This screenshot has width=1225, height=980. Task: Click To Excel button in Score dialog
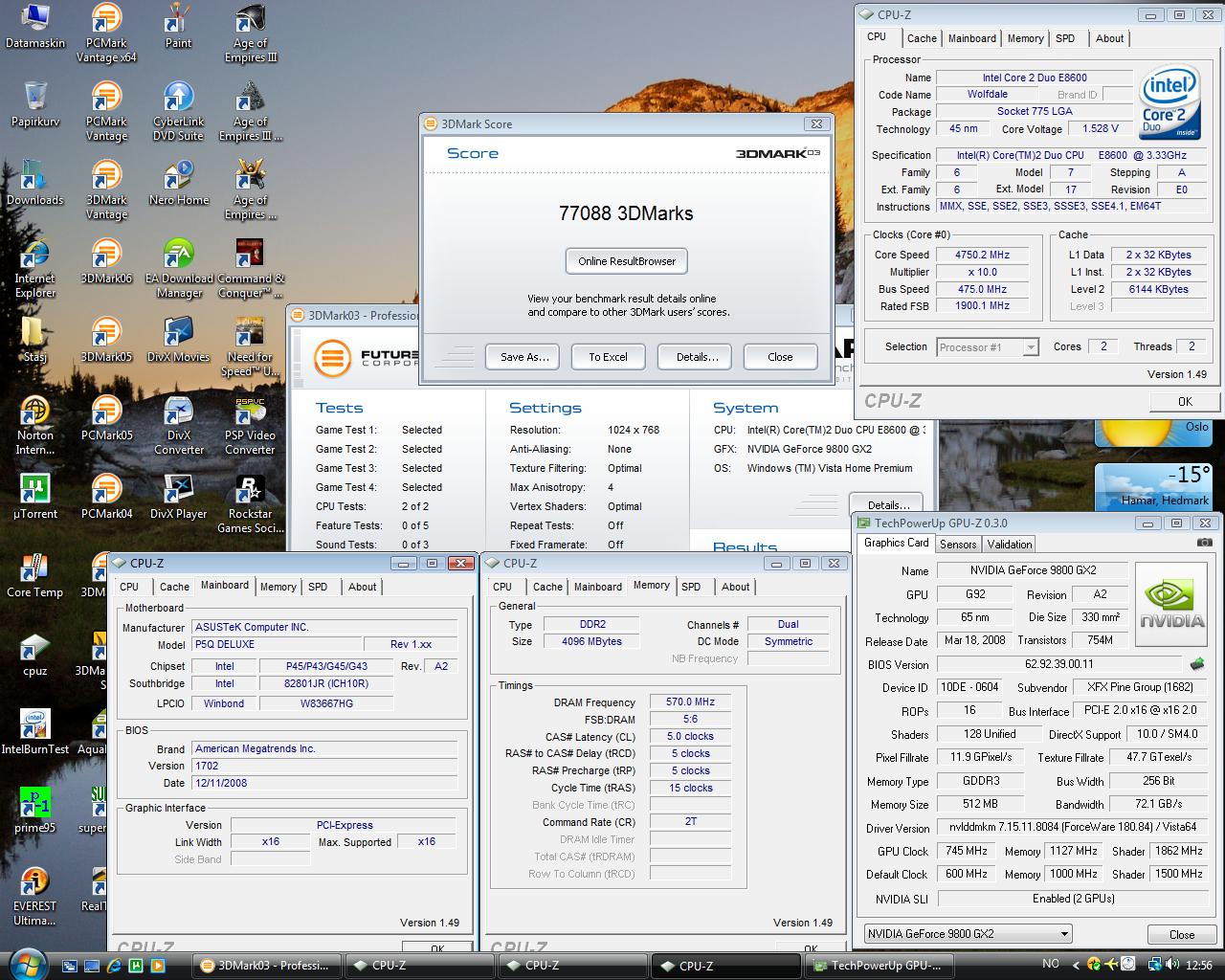click(608, 357)
